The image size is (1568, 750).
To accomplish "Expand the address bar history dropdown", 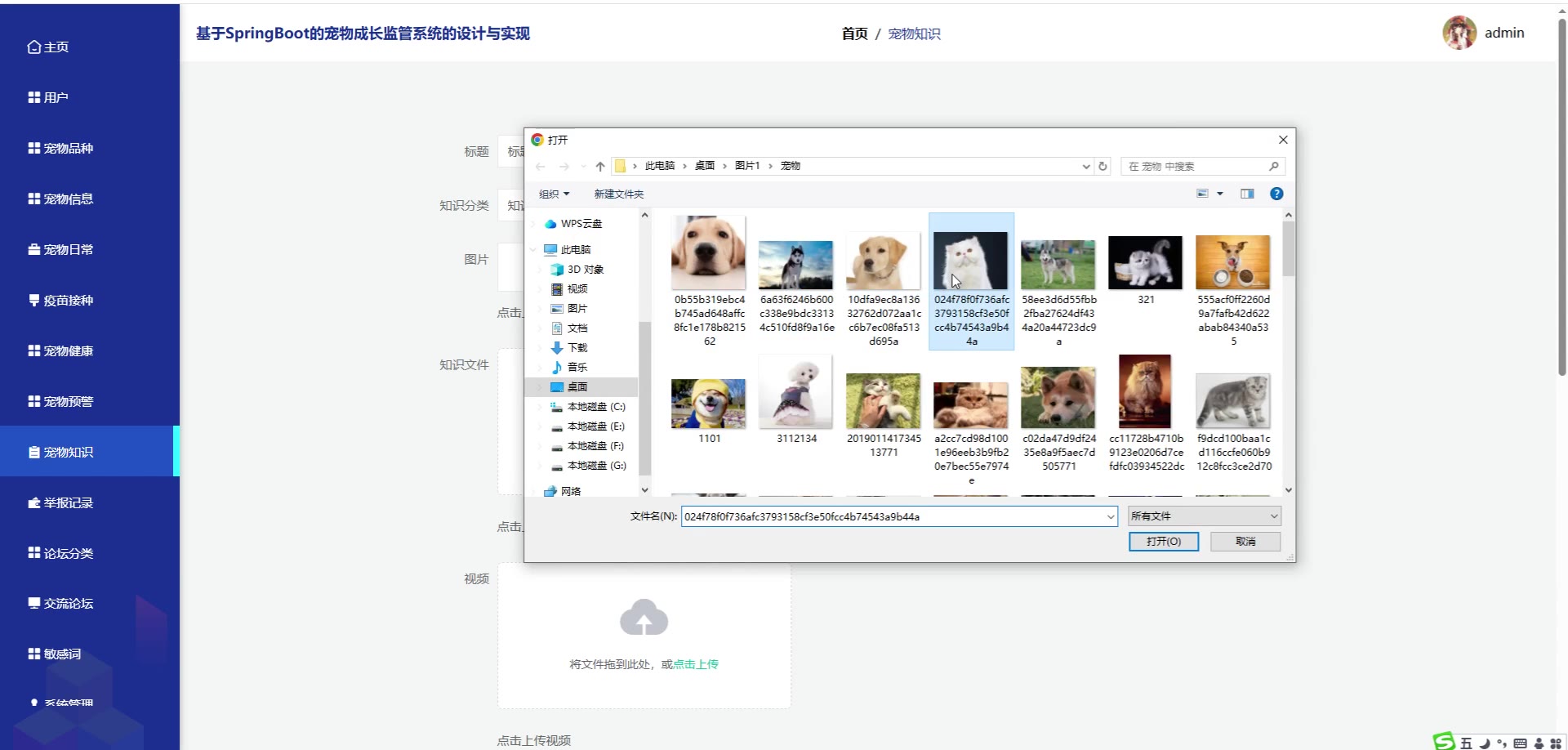I will pos(1086,167).
